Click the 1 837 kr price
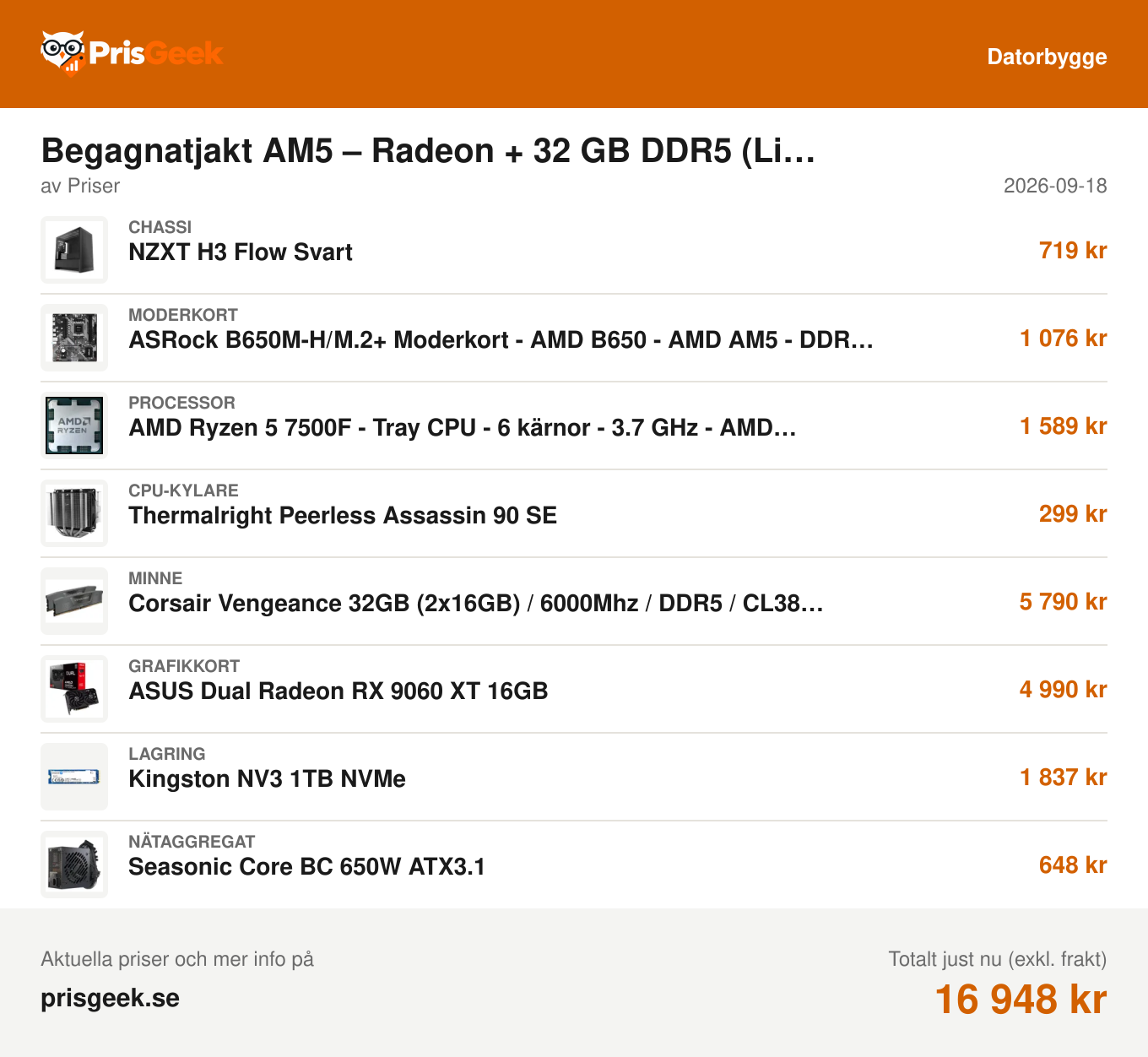This screenshot has width=1148, height=1057. point(1064,778)
